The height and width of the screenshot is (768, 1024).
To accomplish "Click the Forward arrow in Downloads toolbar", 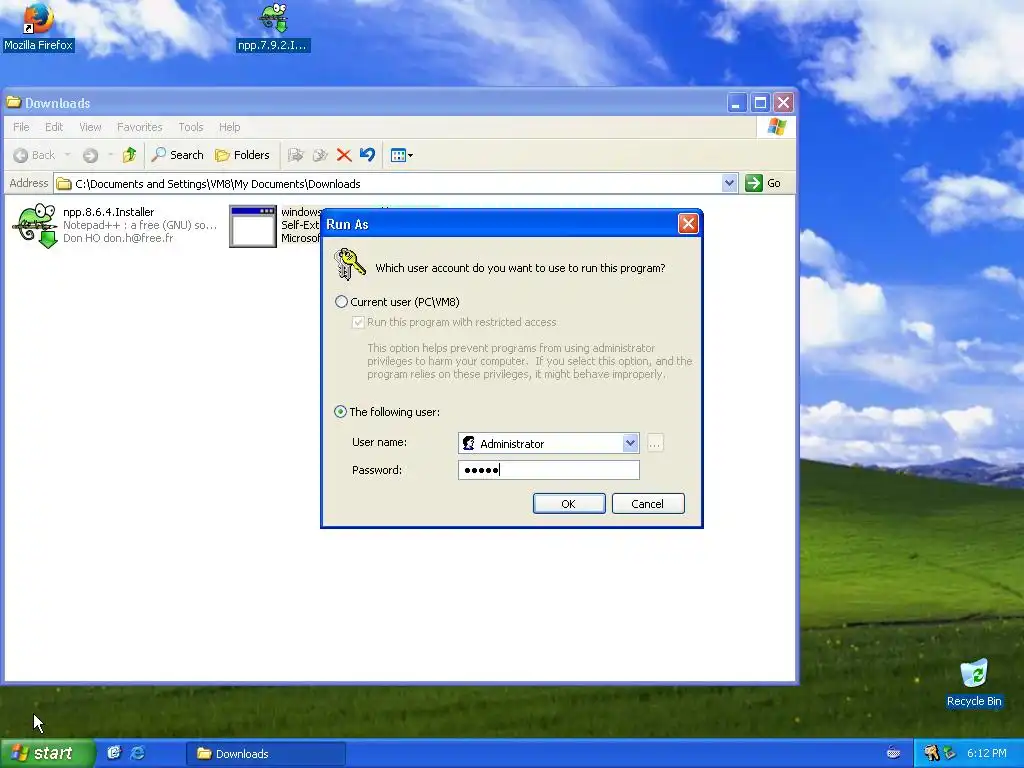I will [x=91, y=155].
